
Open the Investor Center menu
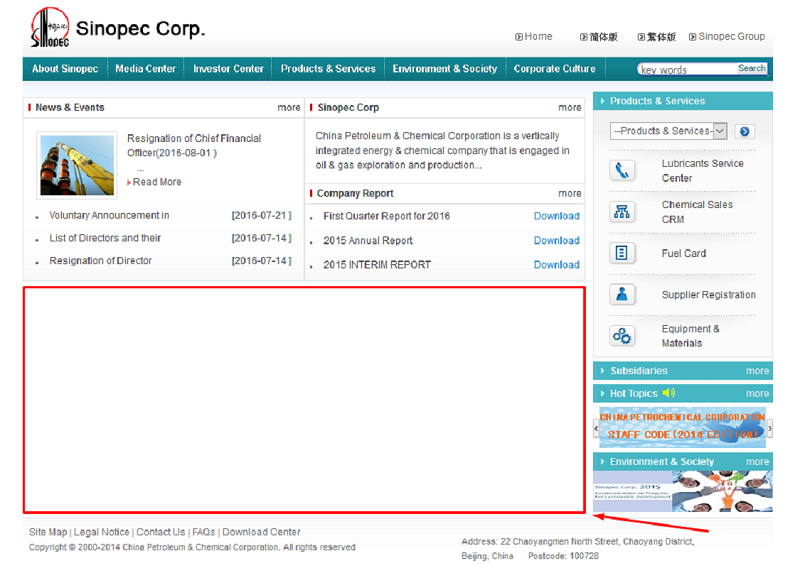click(228, 69)
